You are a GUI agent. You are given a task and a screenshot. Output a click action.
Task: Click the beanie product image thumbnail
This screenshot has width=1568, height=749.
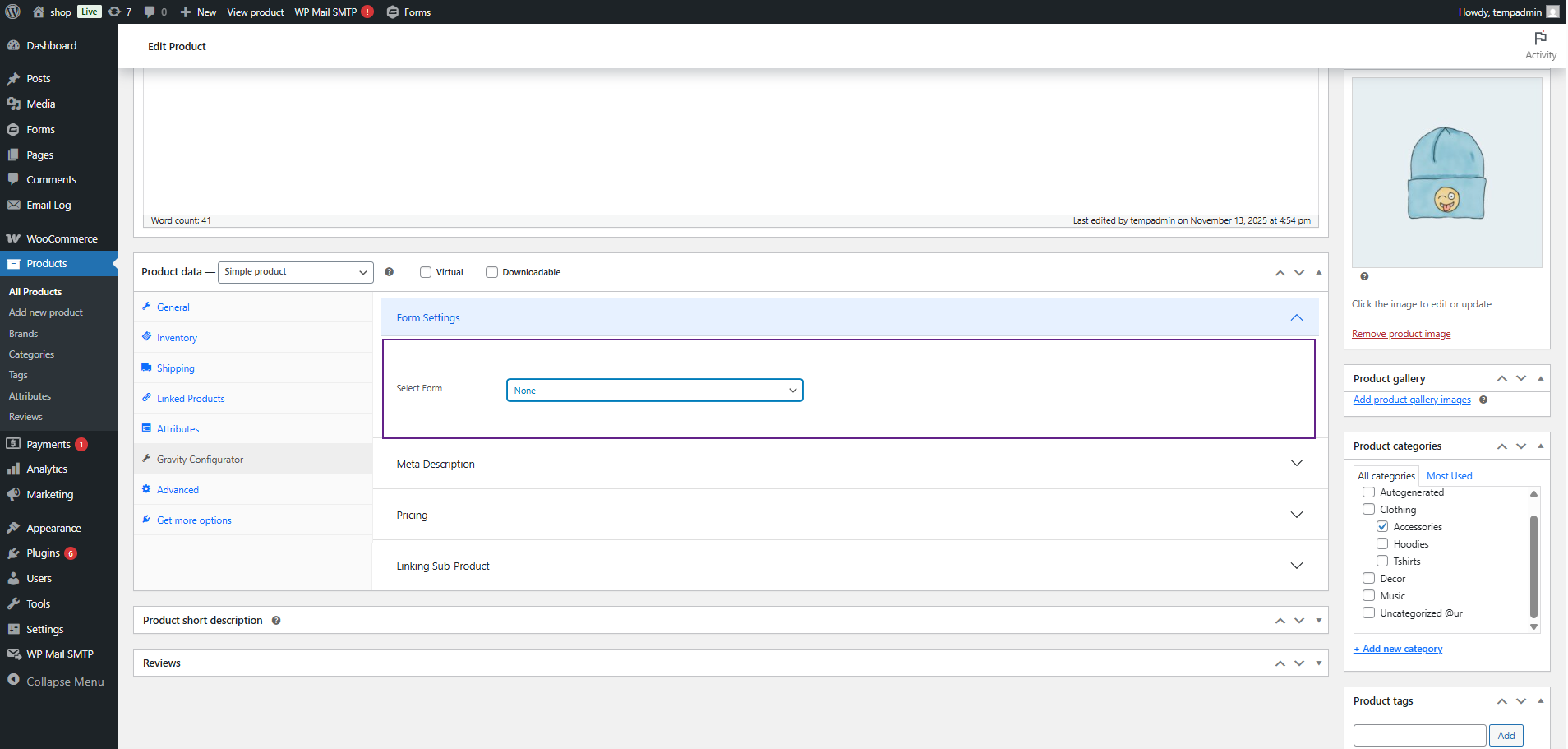[x=1446, y=173]
